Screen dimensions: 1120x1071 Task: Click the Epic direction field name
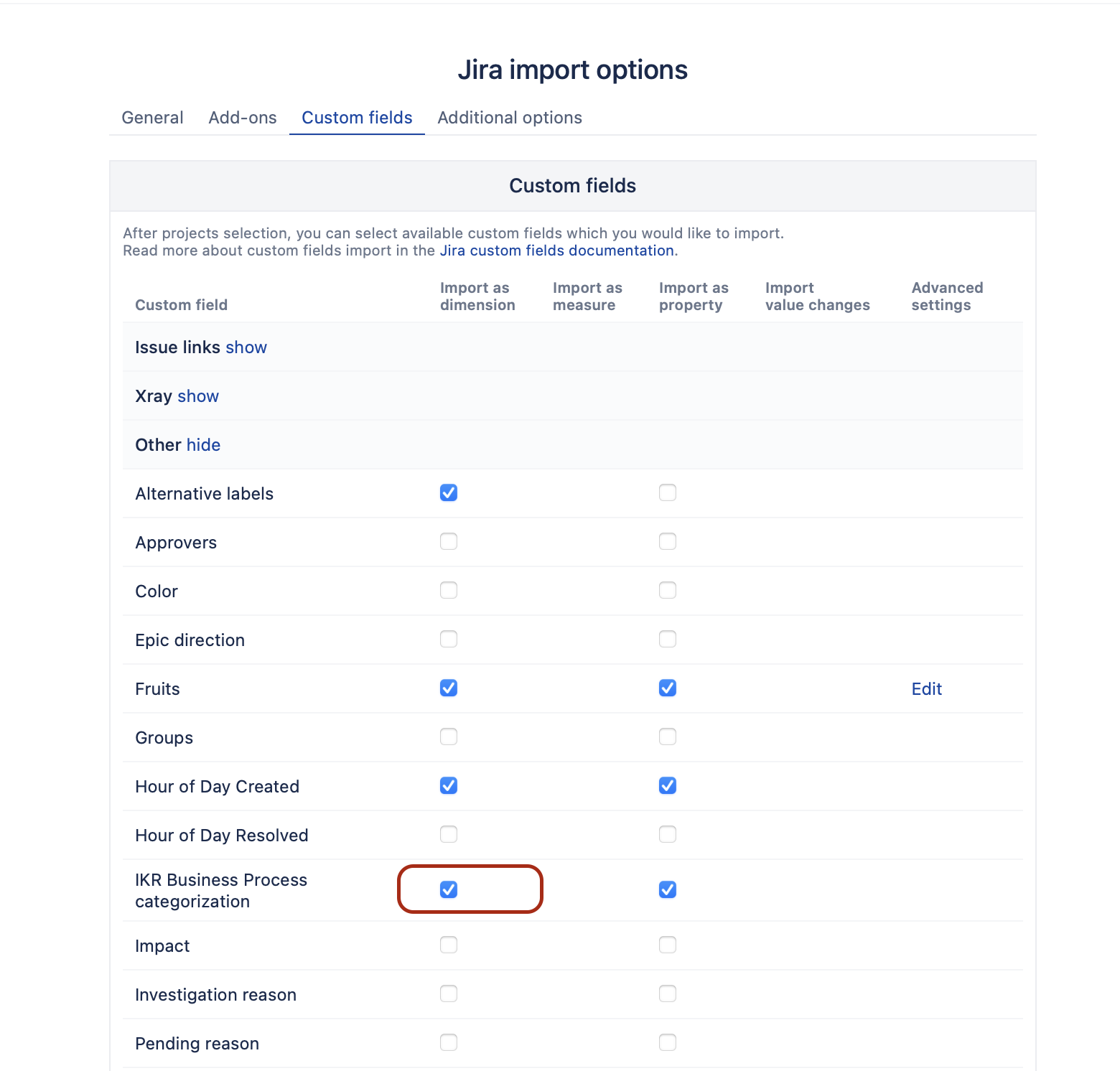tap(190, 640)
